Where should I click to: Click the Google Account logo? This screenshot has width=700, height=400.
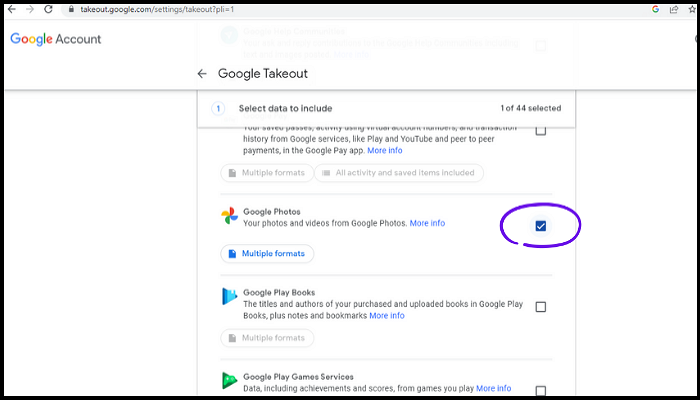tap(56, 40)
